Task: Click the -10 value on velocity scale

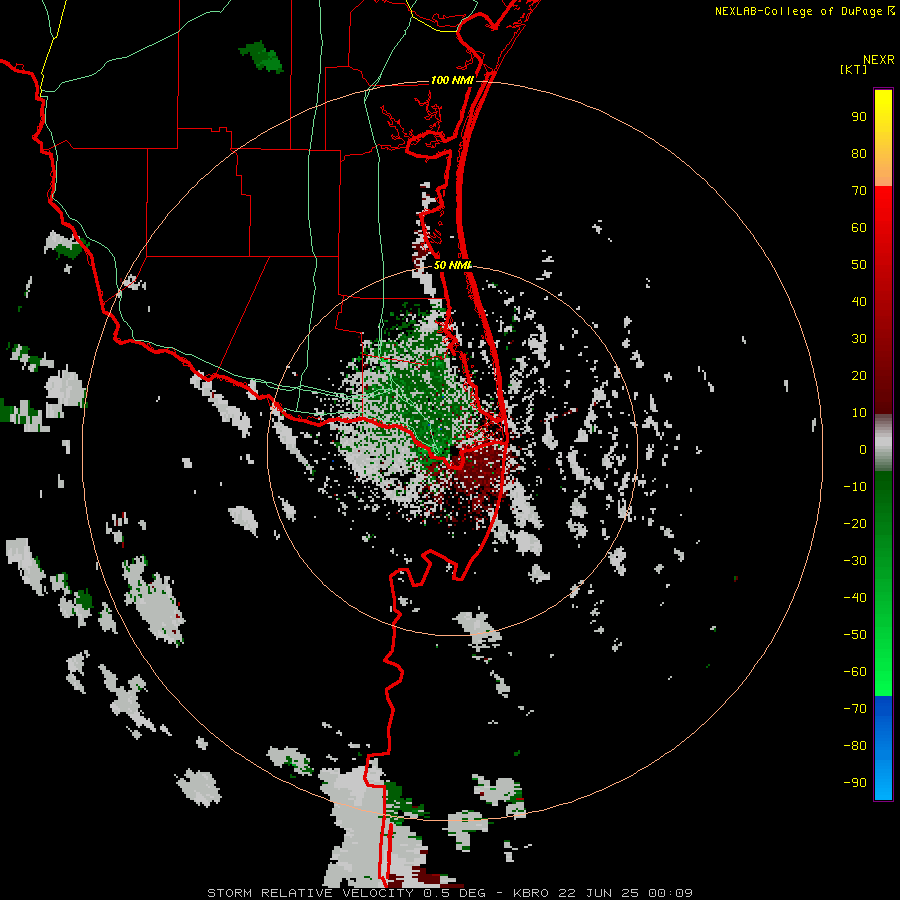Action: tap(855, 487)
